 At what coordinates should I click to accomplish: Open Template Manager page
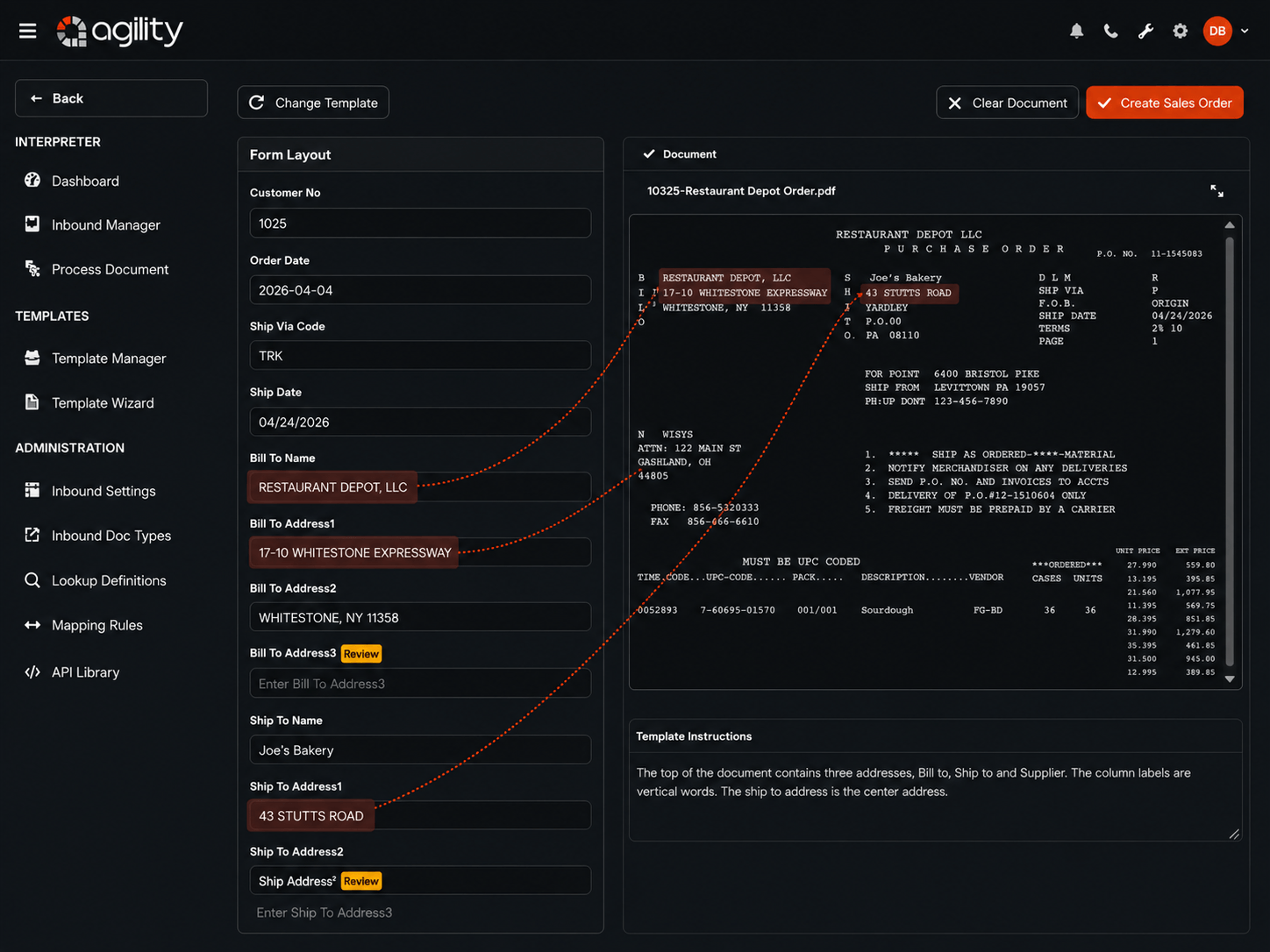click(x=109, y=359)
